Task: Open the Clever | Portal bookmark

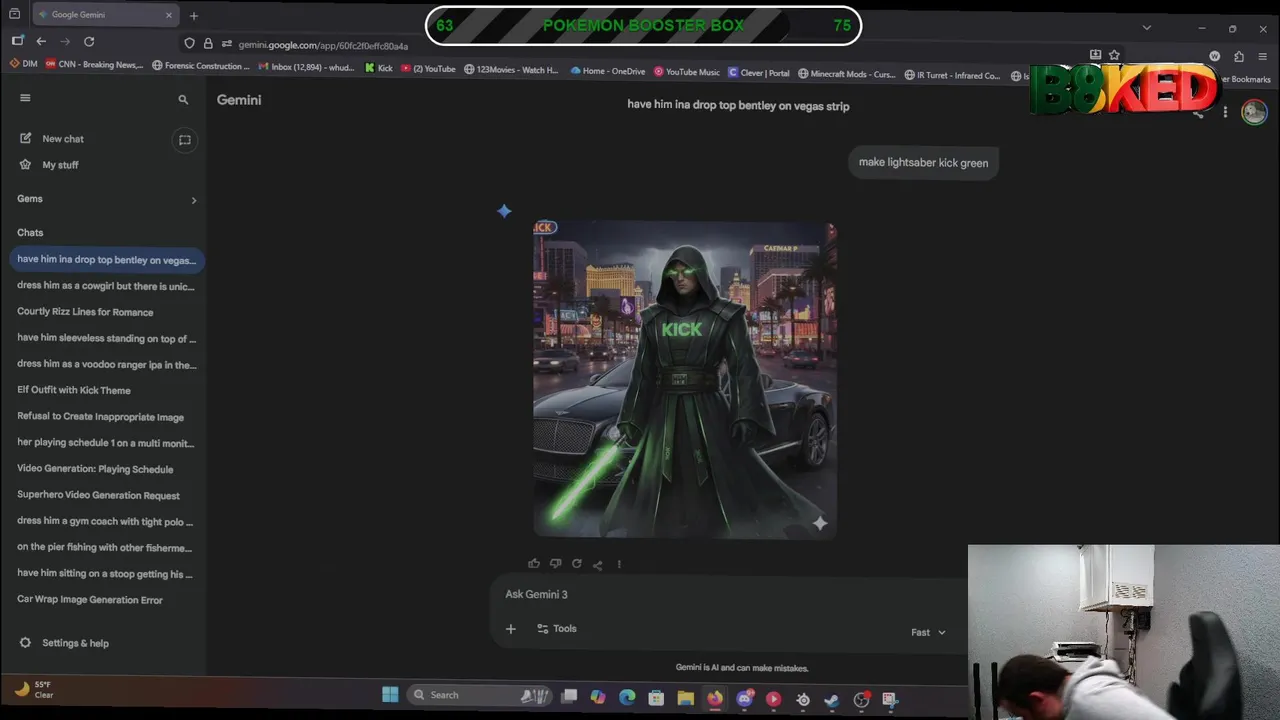Action: [758, 73]
